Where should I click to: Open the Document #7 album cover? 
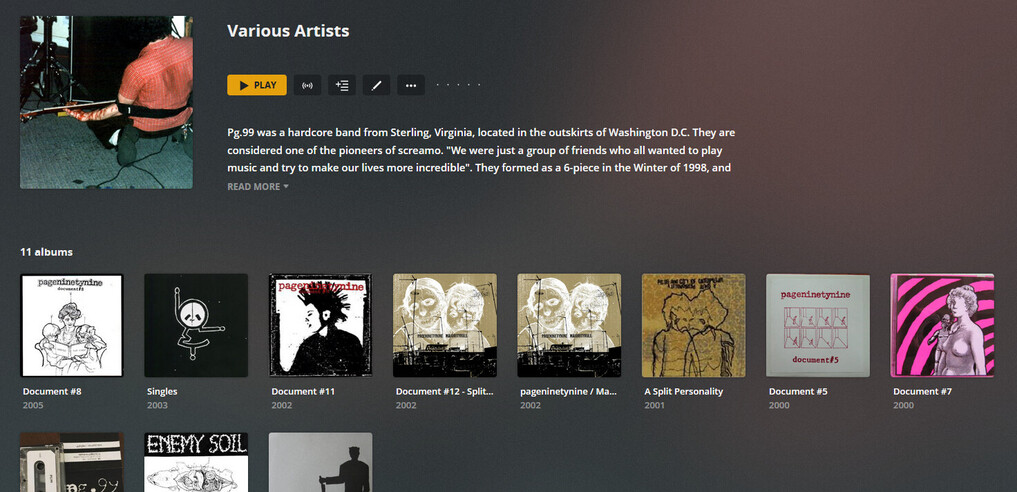tap(942, 325)
